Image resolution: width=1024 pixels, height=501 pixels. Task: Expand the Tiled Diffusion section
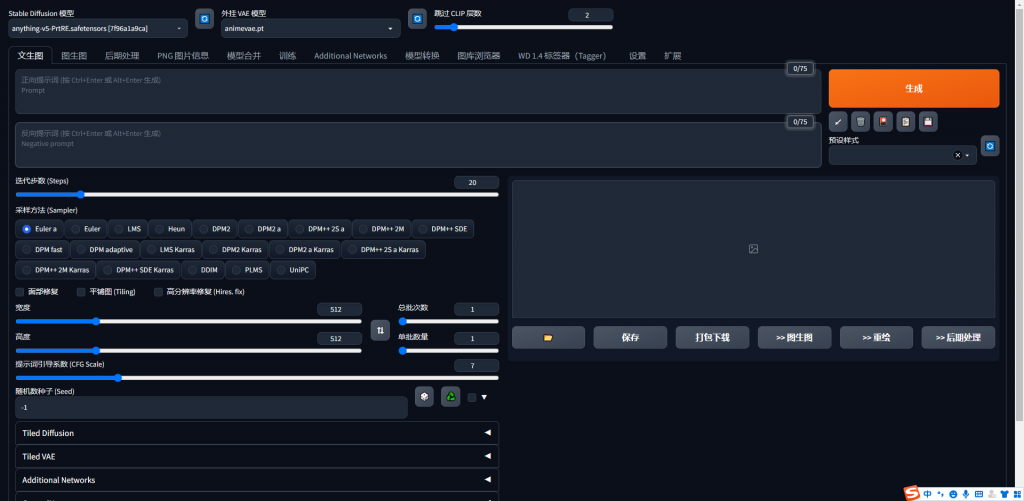pyautogui.click(x=257, y=433)
